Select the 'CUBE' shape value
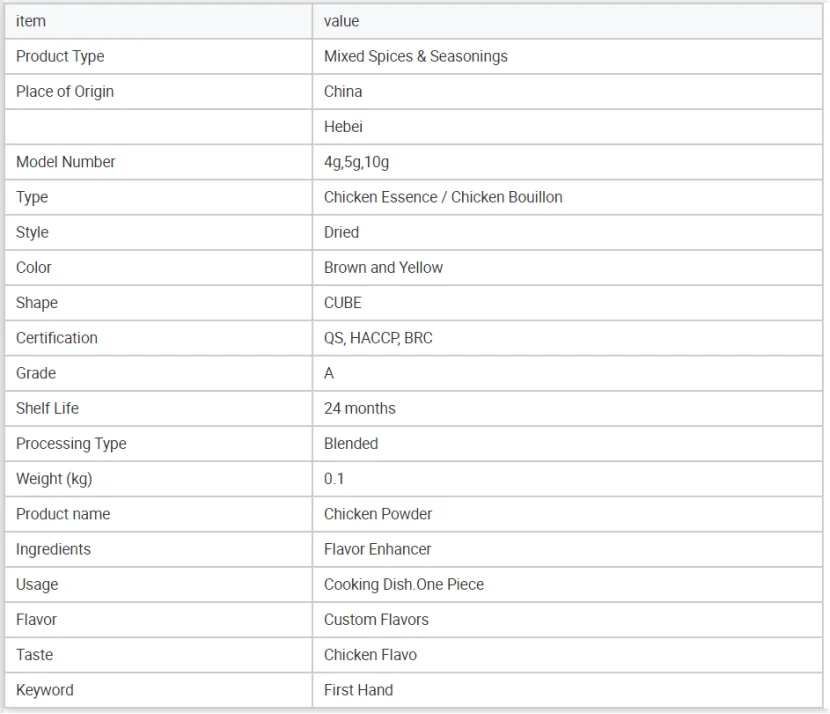This screenshot has height=714, width=830. coord(343,303)
